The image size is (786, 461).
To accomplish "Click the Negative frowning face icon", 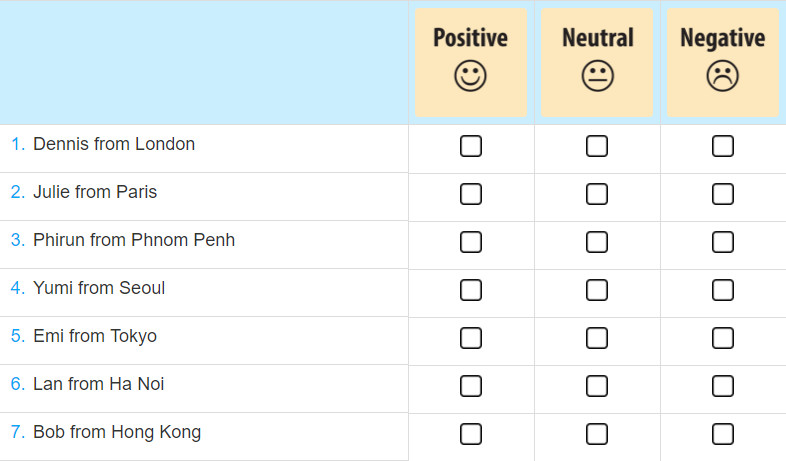I will pos(722,76).
